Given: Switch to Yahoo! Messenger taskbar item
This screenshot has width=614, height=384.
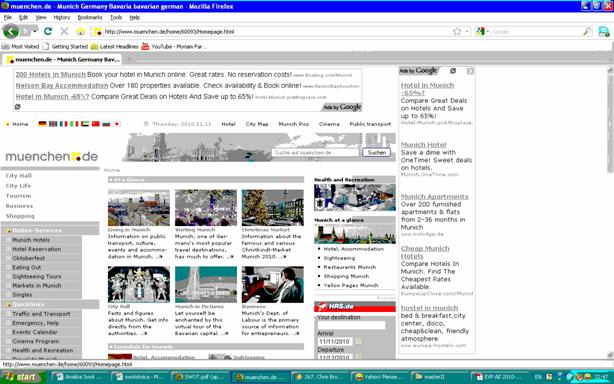Looking at the screenshot, I should 379,377.
